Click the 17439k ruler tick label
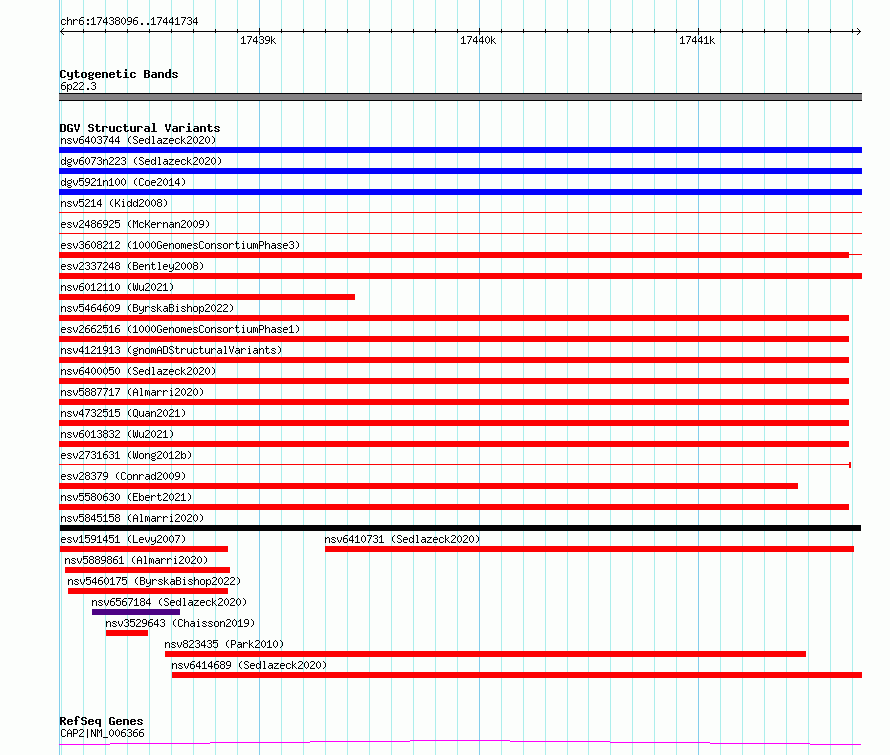 (x=258, y=40)
